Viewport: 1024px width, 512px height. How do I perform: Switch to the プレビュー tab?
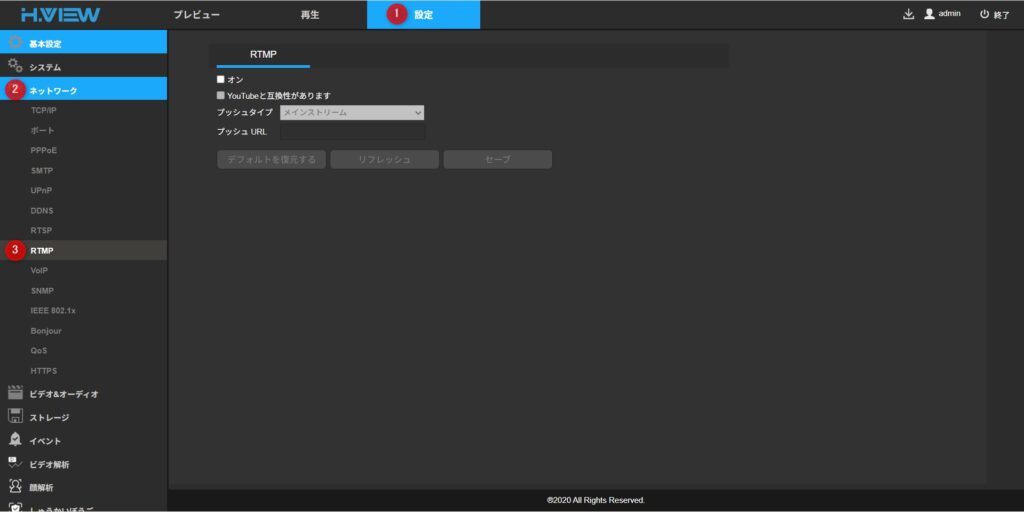[196, 14]
